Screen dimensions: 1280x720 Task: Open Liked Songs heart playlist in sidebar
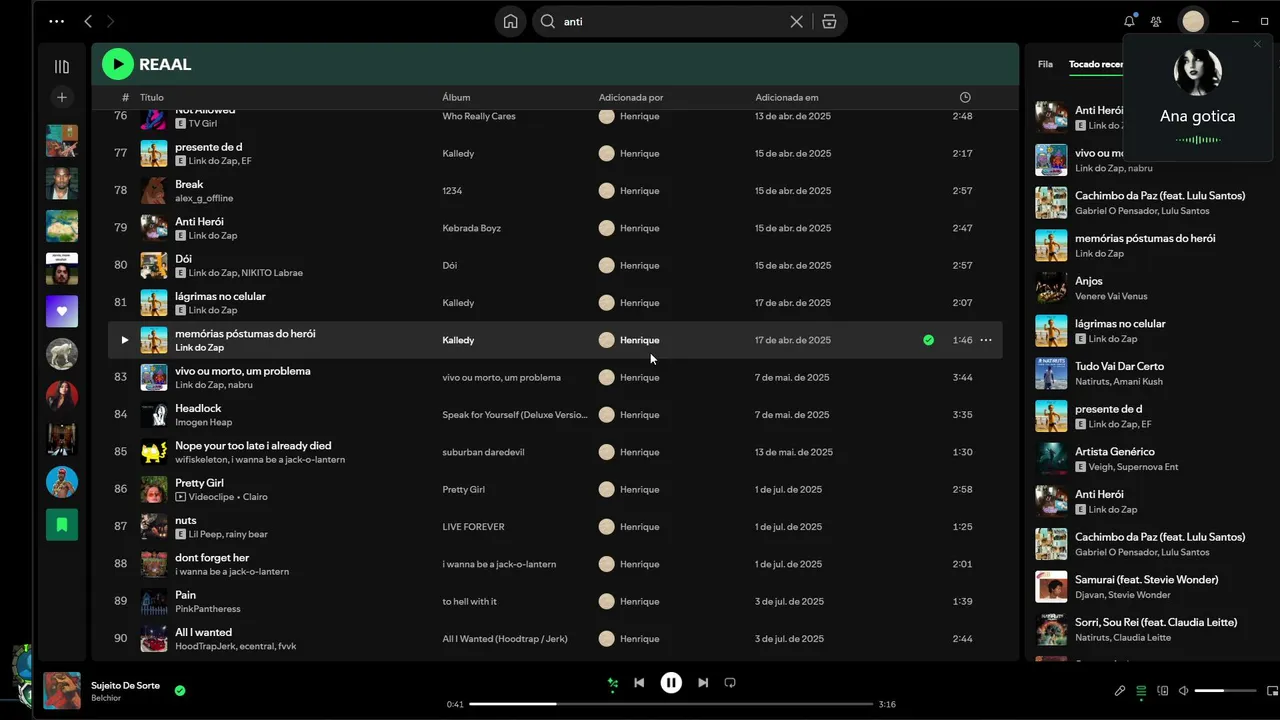point(62,311)
